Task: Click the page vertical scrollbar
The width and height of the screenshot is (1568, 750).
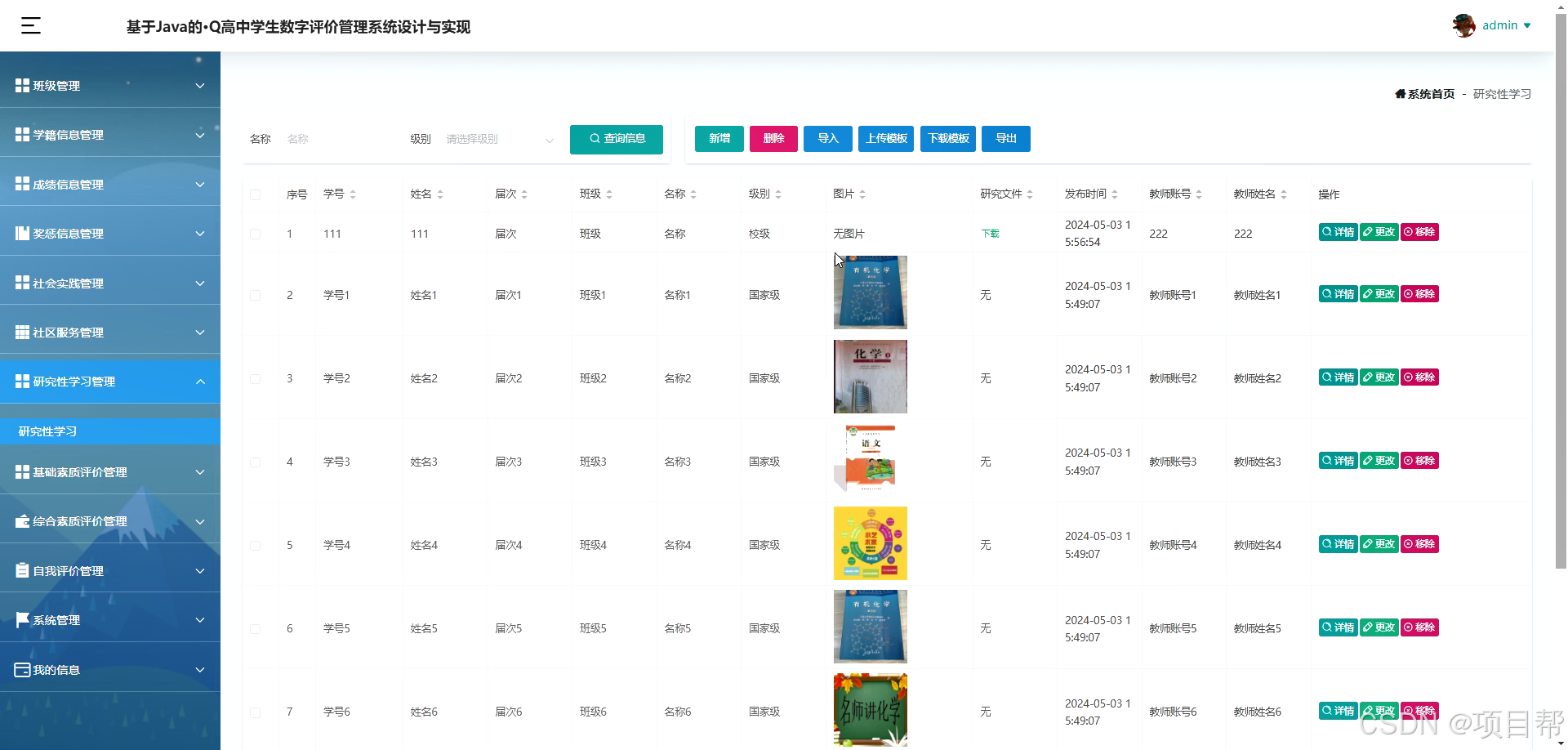Action: pyautogui.click(x=1561, y=290)
